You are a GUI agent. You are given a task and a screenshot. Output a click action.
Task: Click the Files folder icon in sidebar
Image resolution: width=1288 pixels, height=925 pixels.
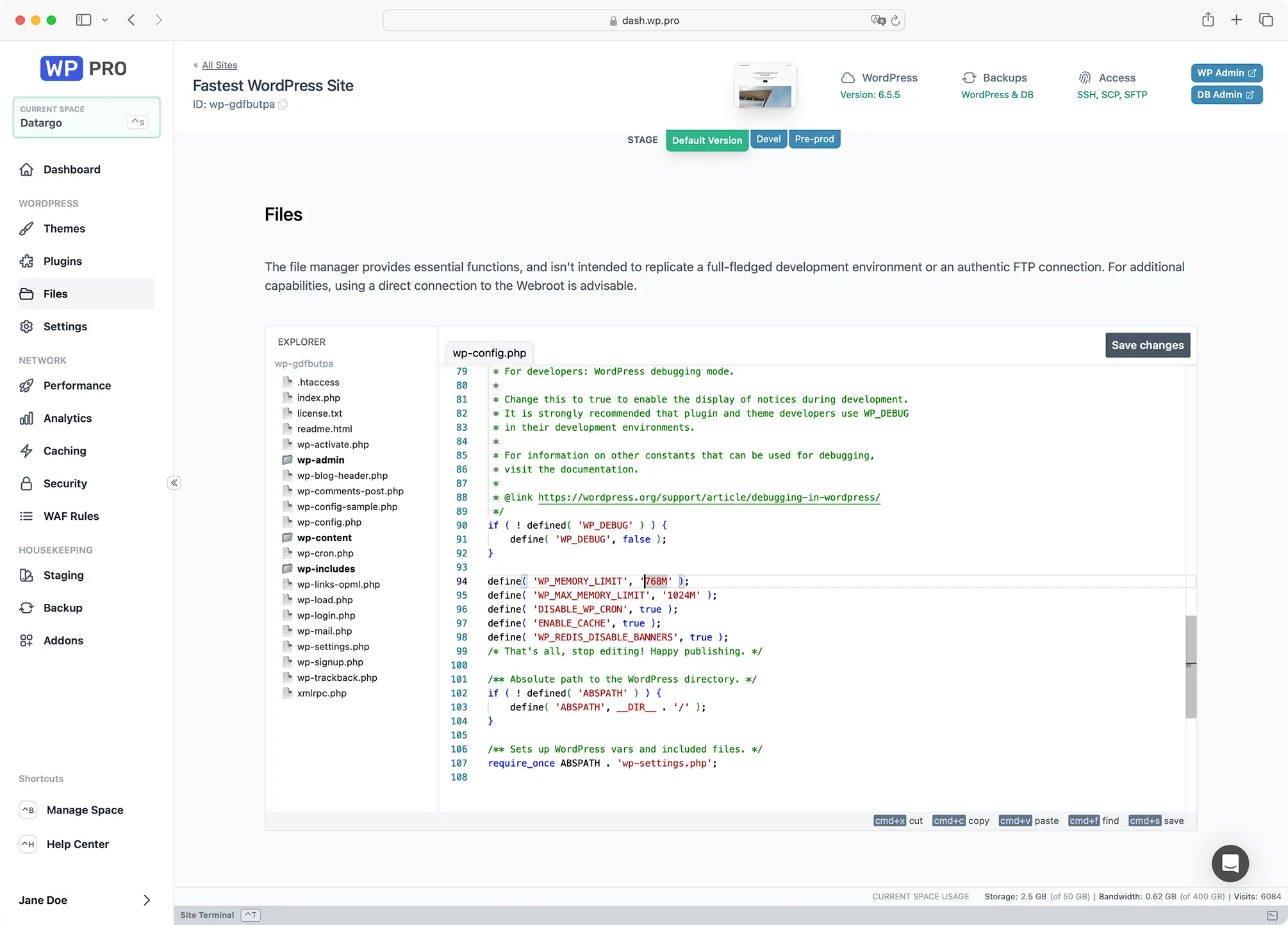(26, 294)
